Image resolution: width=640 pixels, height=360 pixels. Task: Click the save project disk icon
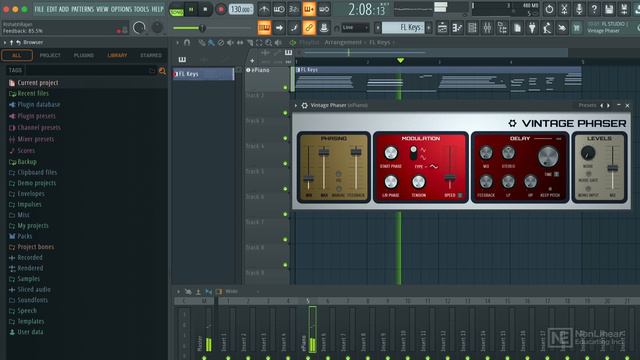click(609, 9)
